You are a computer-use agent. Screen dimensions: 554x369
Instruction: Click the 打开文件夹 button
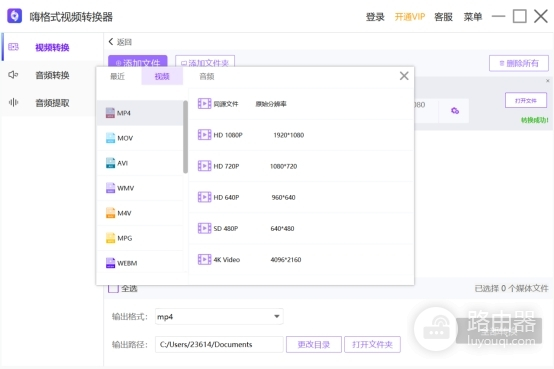point(372,344)
